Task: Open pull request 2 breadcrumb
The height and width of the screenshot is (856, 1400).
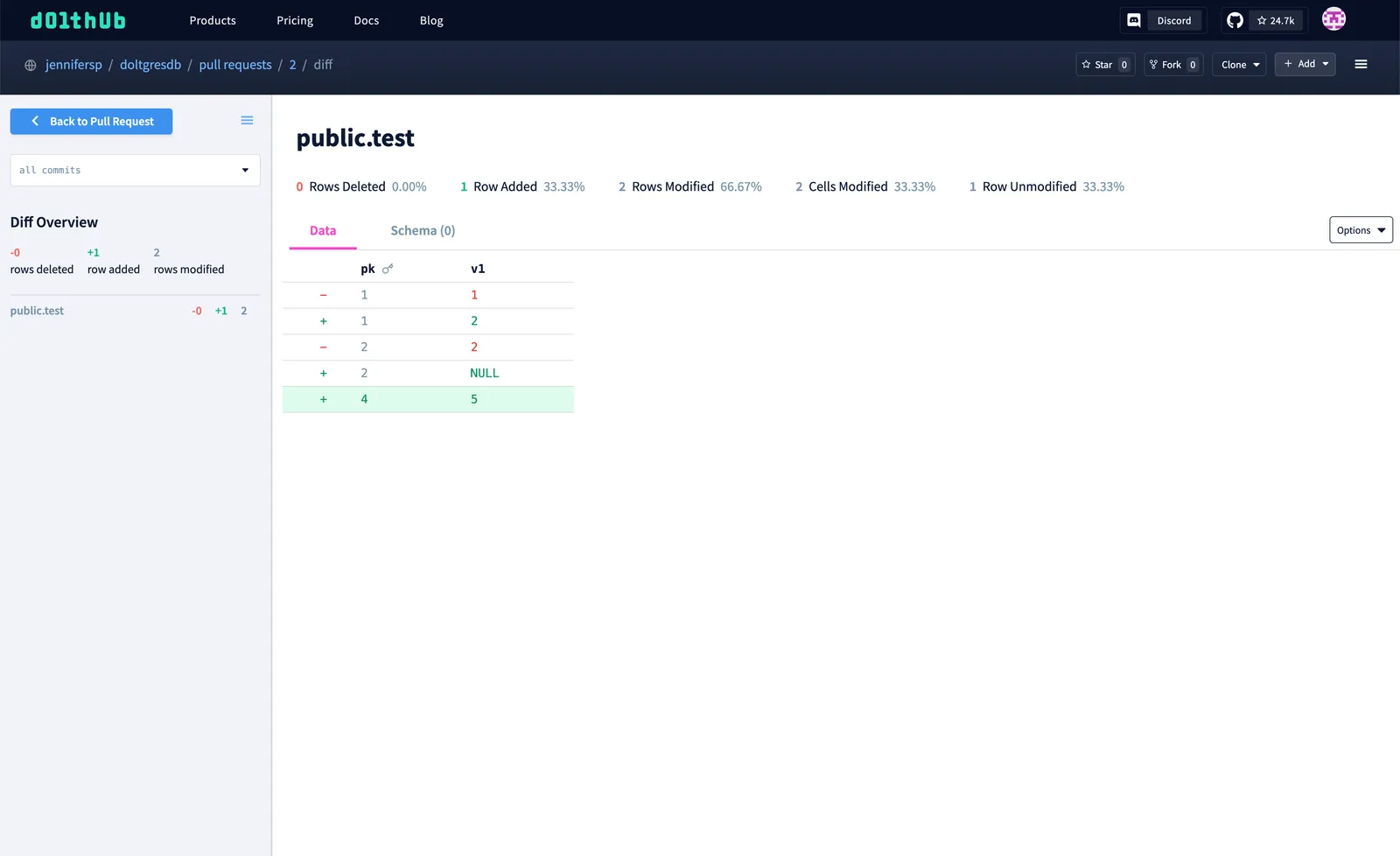Action: click(x=292, y=65)
